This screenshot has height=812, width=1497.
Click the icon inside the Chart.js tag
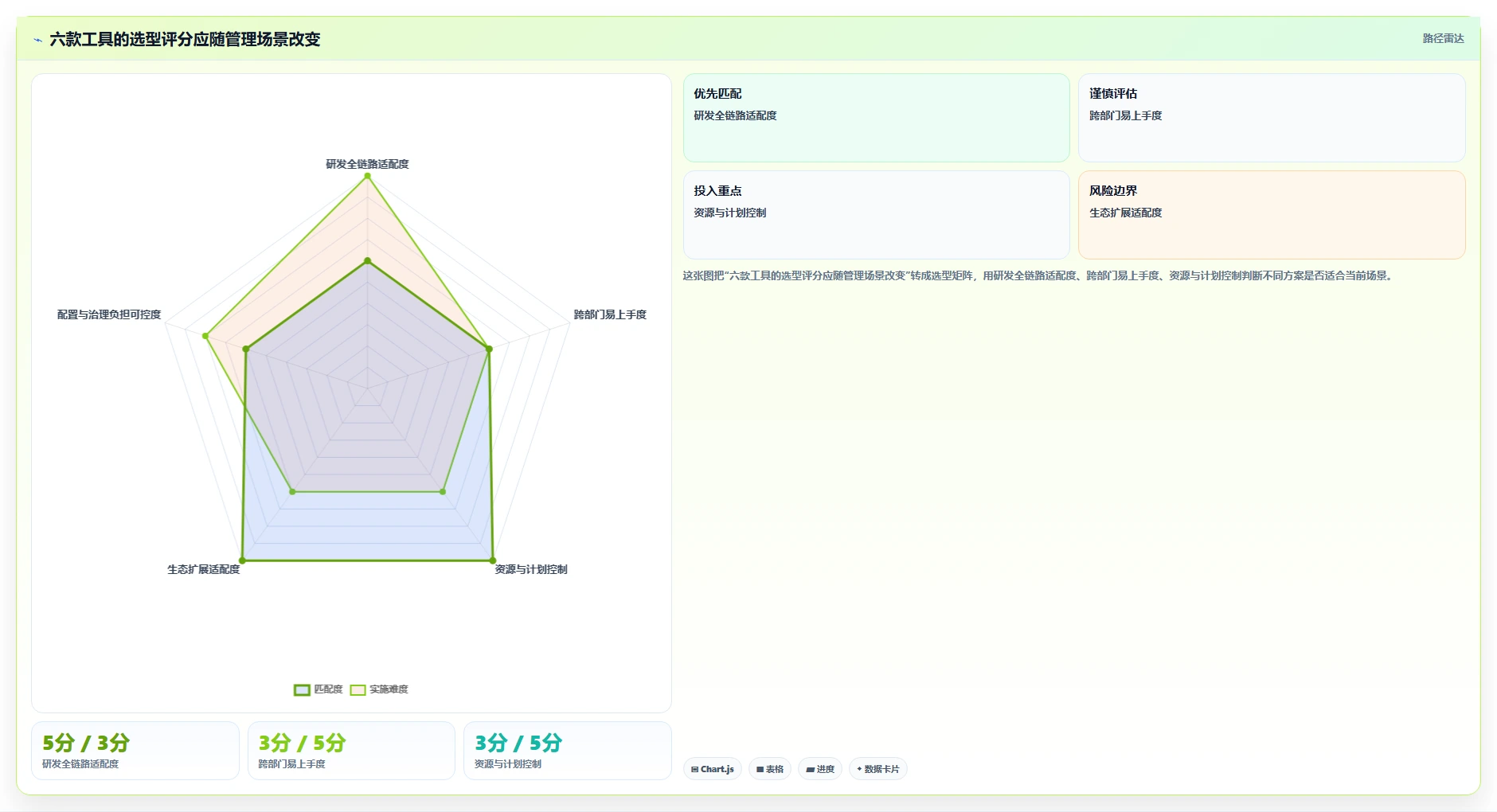tap(694, 769)
